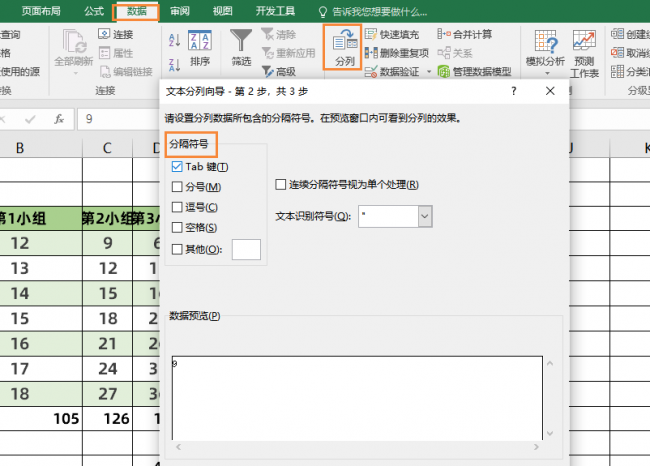Check the 空格 space delimiter checkbox
This screenshot has width=650, height=466.
177,227
